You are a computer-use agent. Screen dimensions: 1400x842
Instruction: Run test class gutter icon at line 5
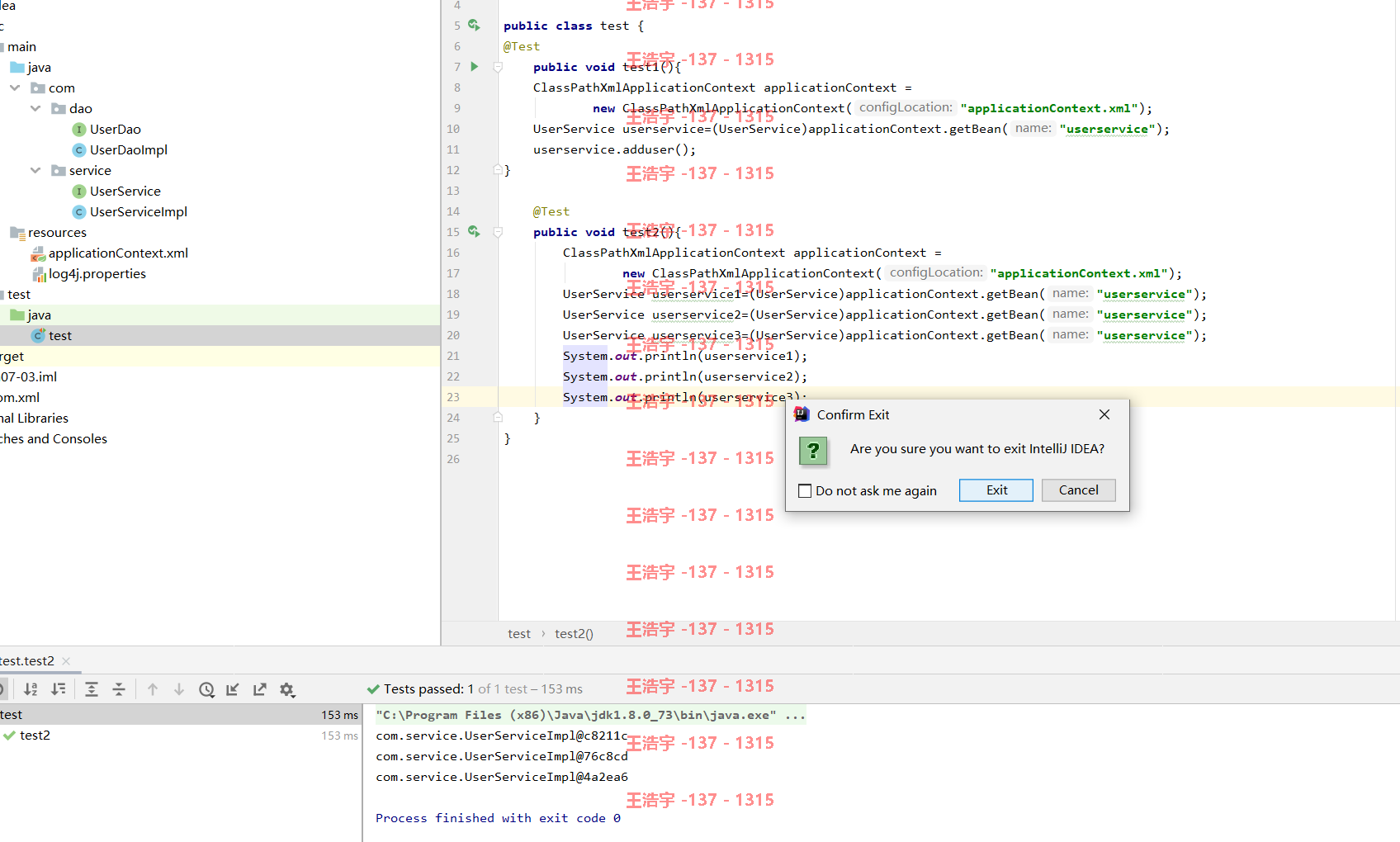[474, 26]
